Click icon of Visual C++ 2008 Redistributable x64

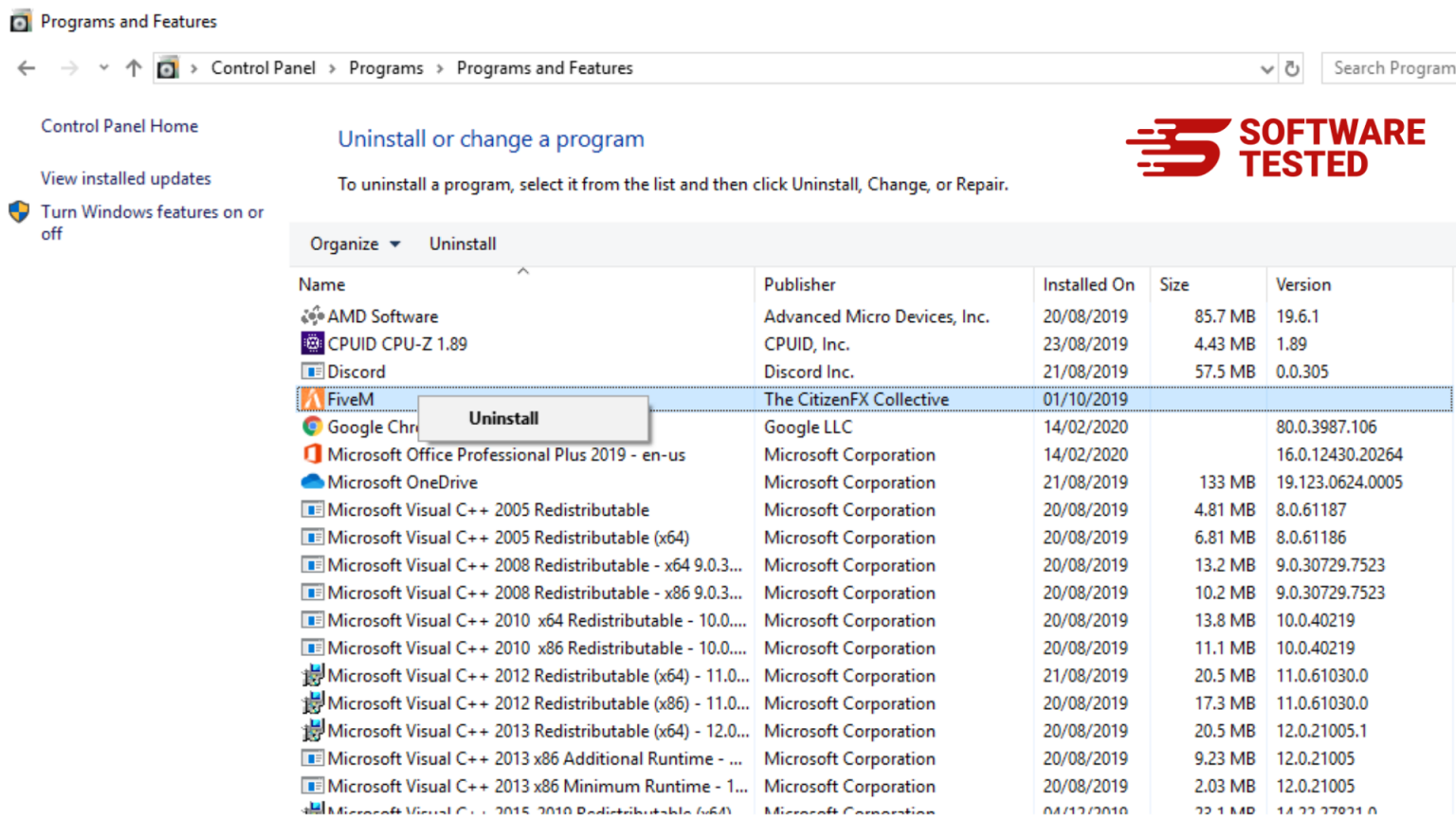coord(312,565)
